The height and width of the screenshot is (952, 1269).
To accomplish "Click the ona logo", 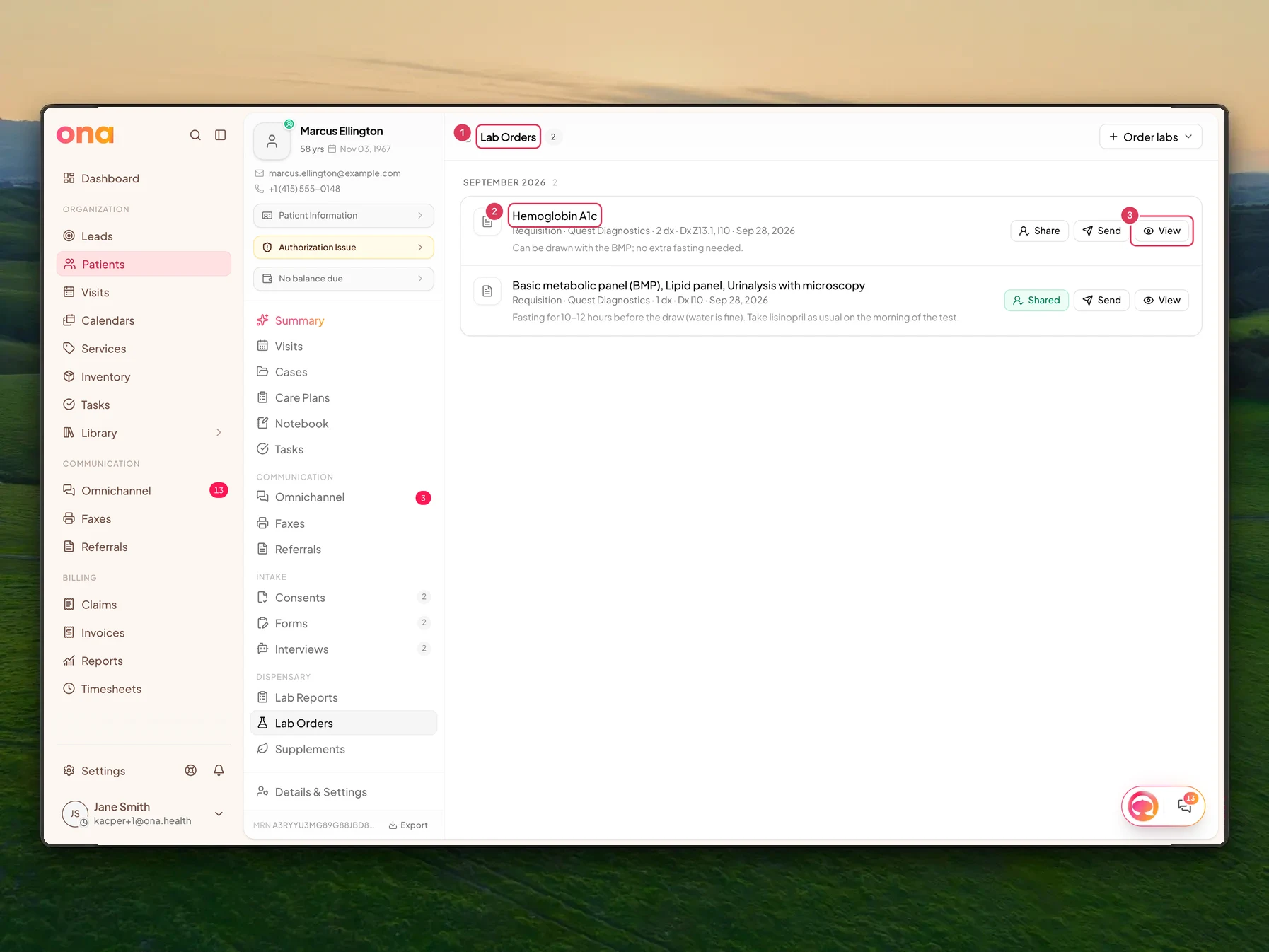I will [x=85, y=134].
